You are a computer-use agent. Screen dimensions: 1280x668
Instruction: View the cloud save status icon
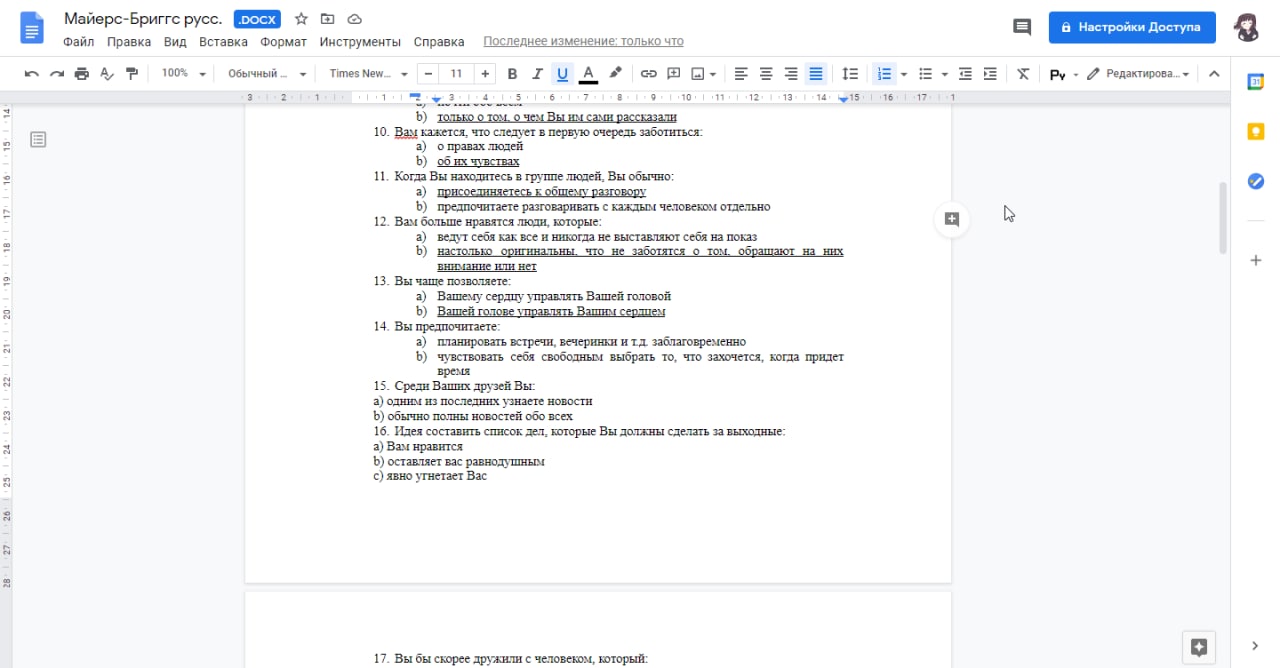(x=355, y=19)
